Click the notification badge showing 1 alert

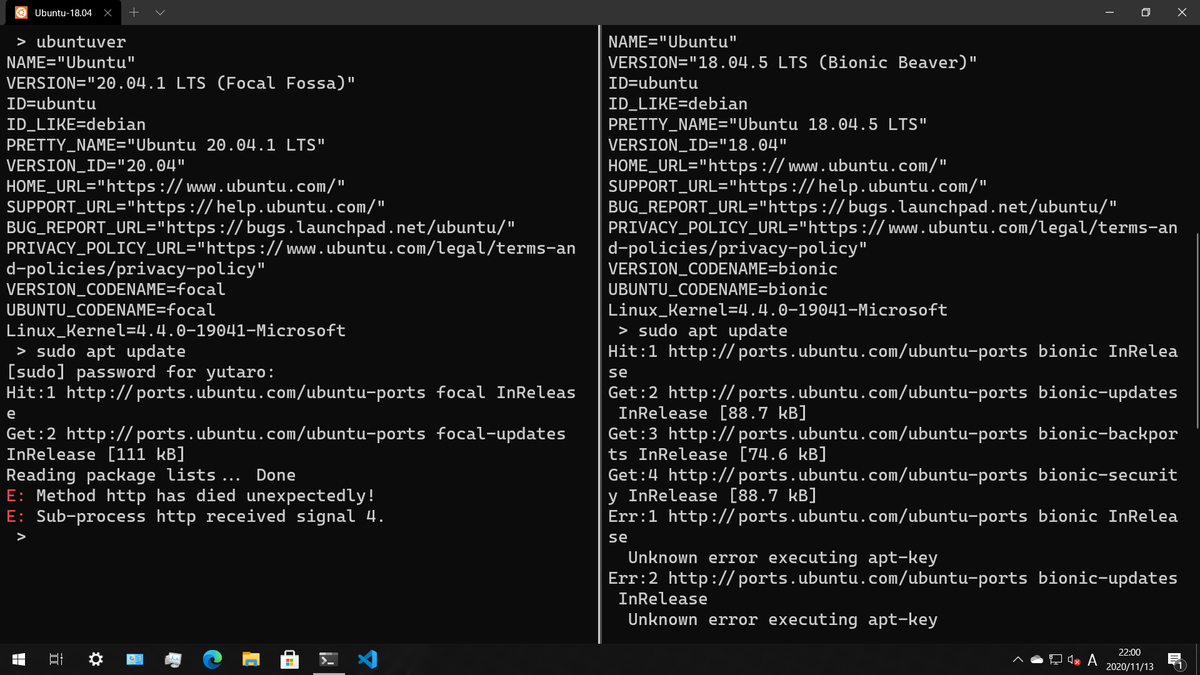pyautogui.click(x=1176, y=659)
